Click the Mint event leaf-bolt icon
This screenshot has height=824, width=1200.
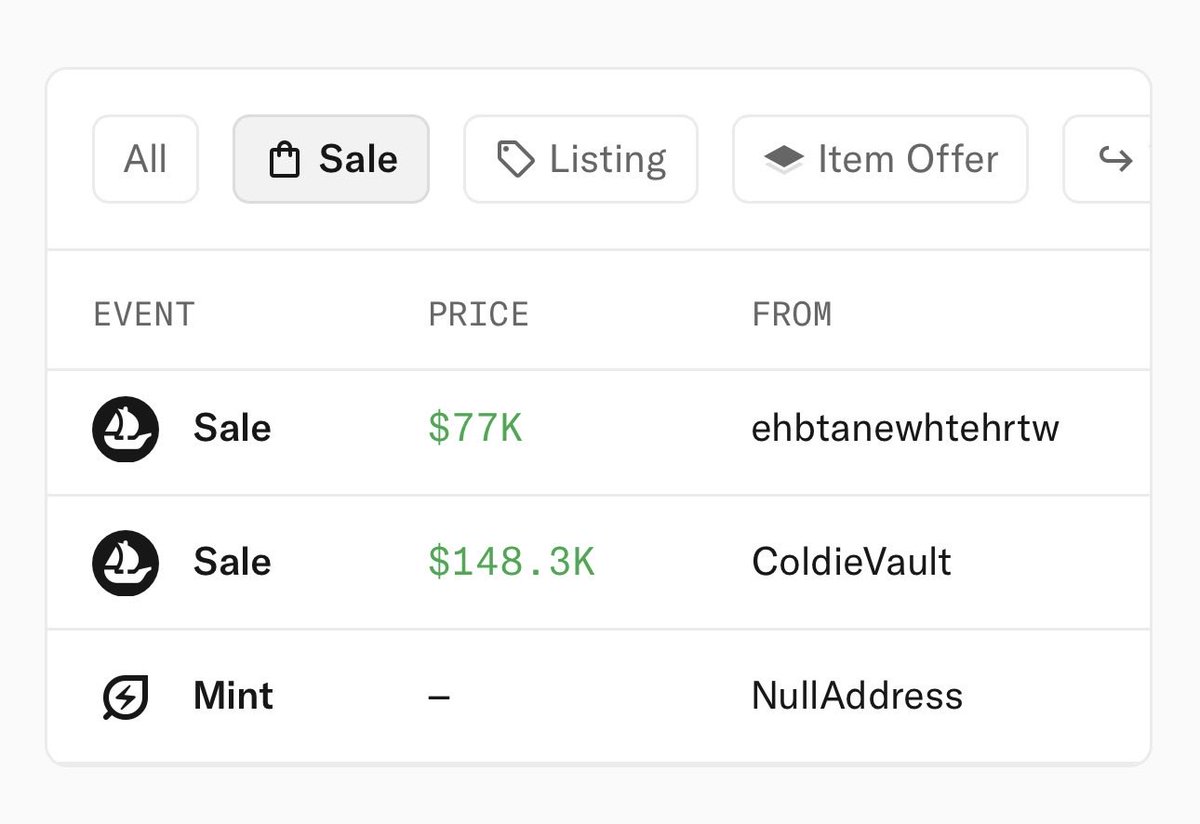(126, 697)
